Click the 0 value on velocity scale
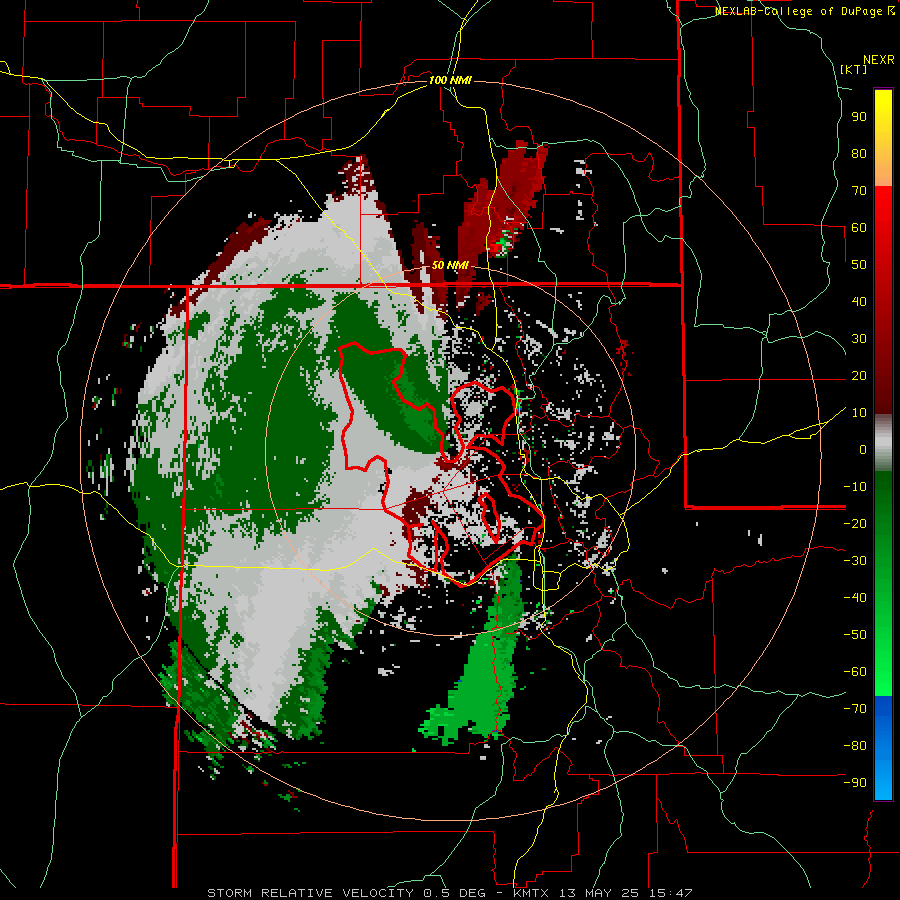This screenshot has width=900, height=900. (863, 450)
